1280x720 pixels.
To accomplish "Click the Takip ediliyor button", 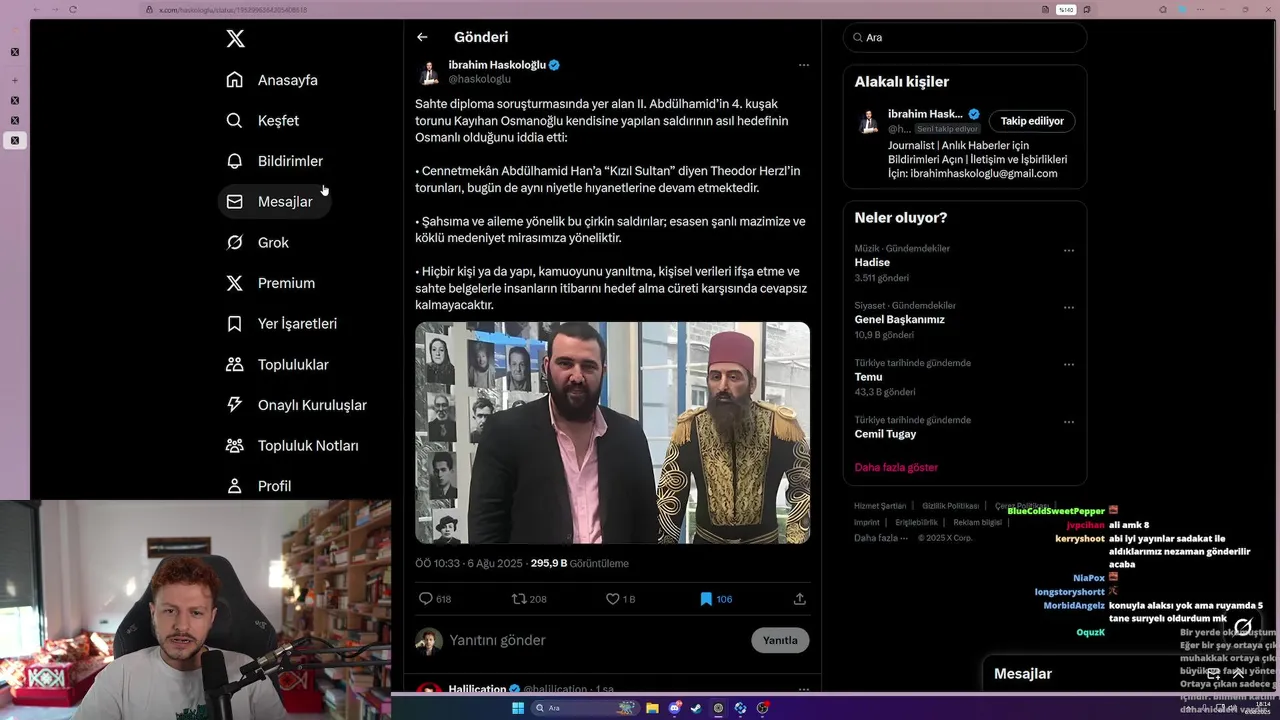I will (1032, 121).
